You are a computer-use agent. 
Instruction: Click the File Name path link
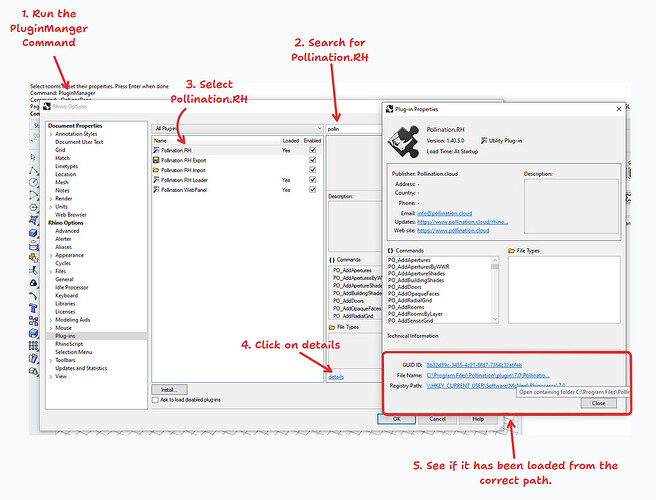point(488,375)
